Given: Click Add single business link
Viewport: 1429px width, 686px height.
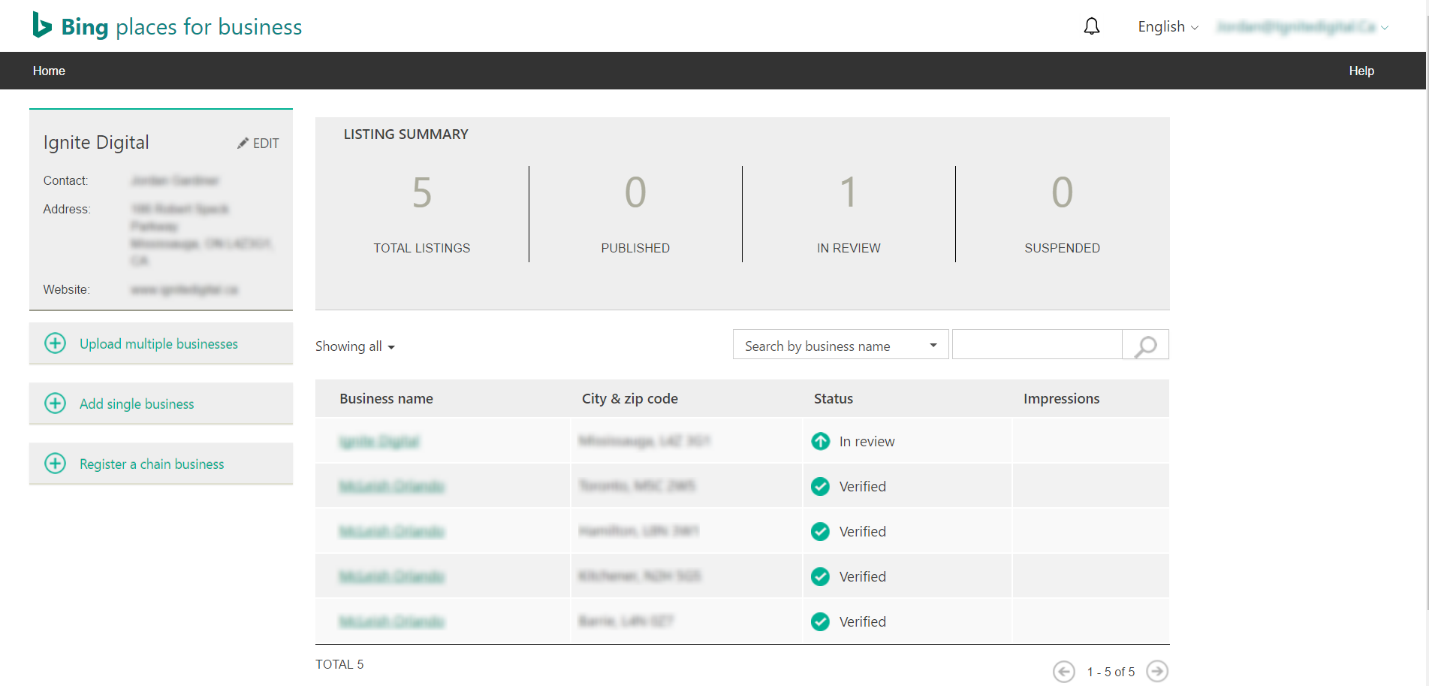Looking at the screenshot, I should 137,404.
